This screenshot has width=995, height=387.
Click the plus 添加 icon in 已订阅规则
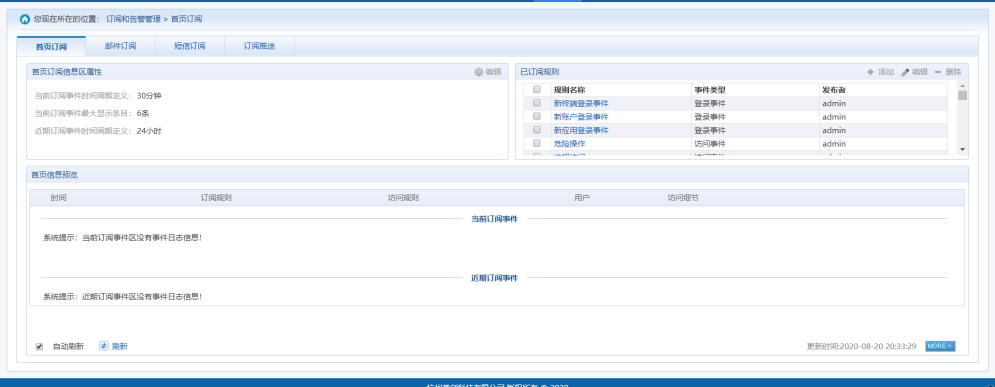pos(871,72)
